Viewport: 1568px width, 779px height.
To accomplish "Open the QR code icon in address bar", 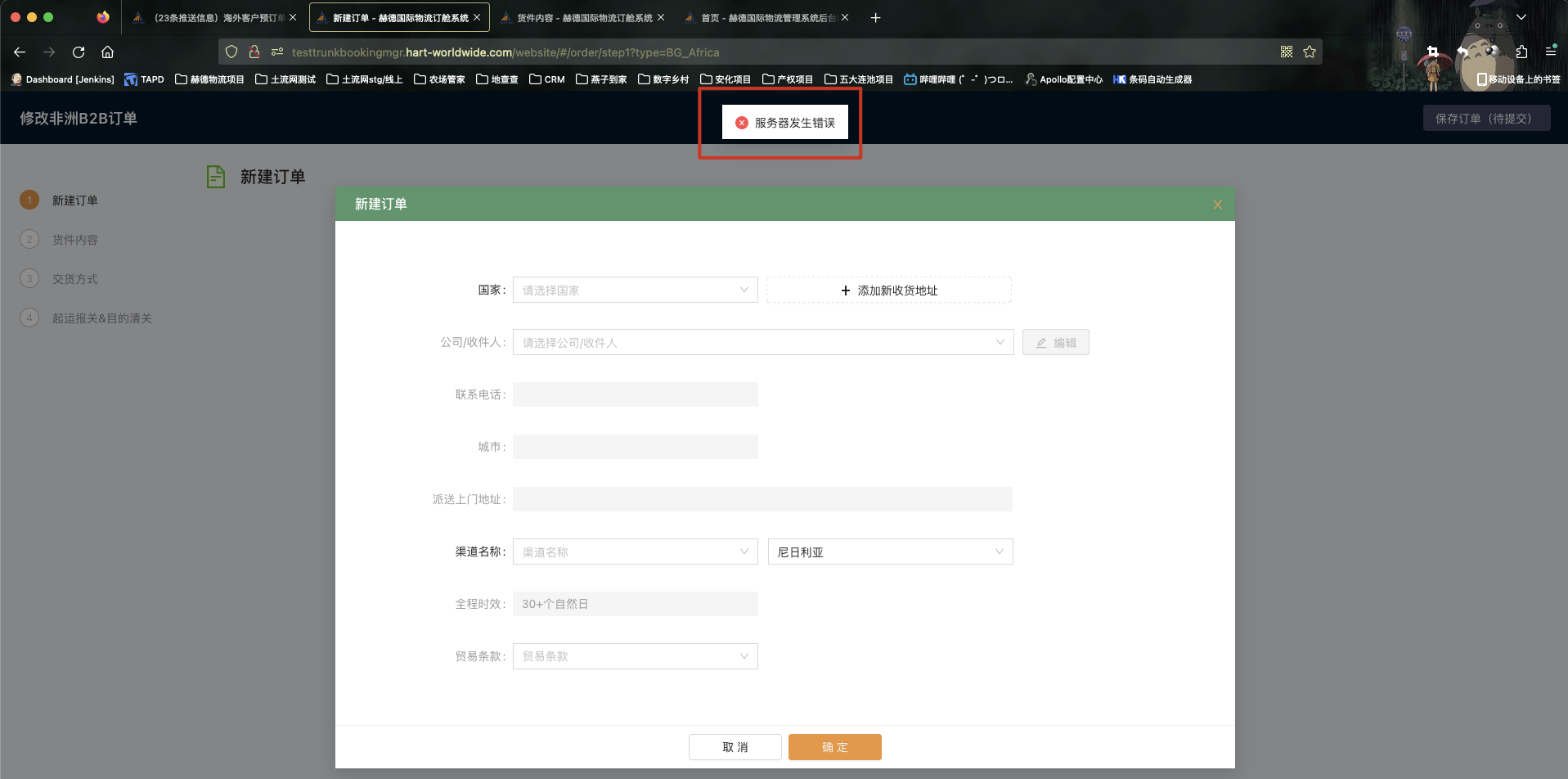I will tap(1287, 52).
